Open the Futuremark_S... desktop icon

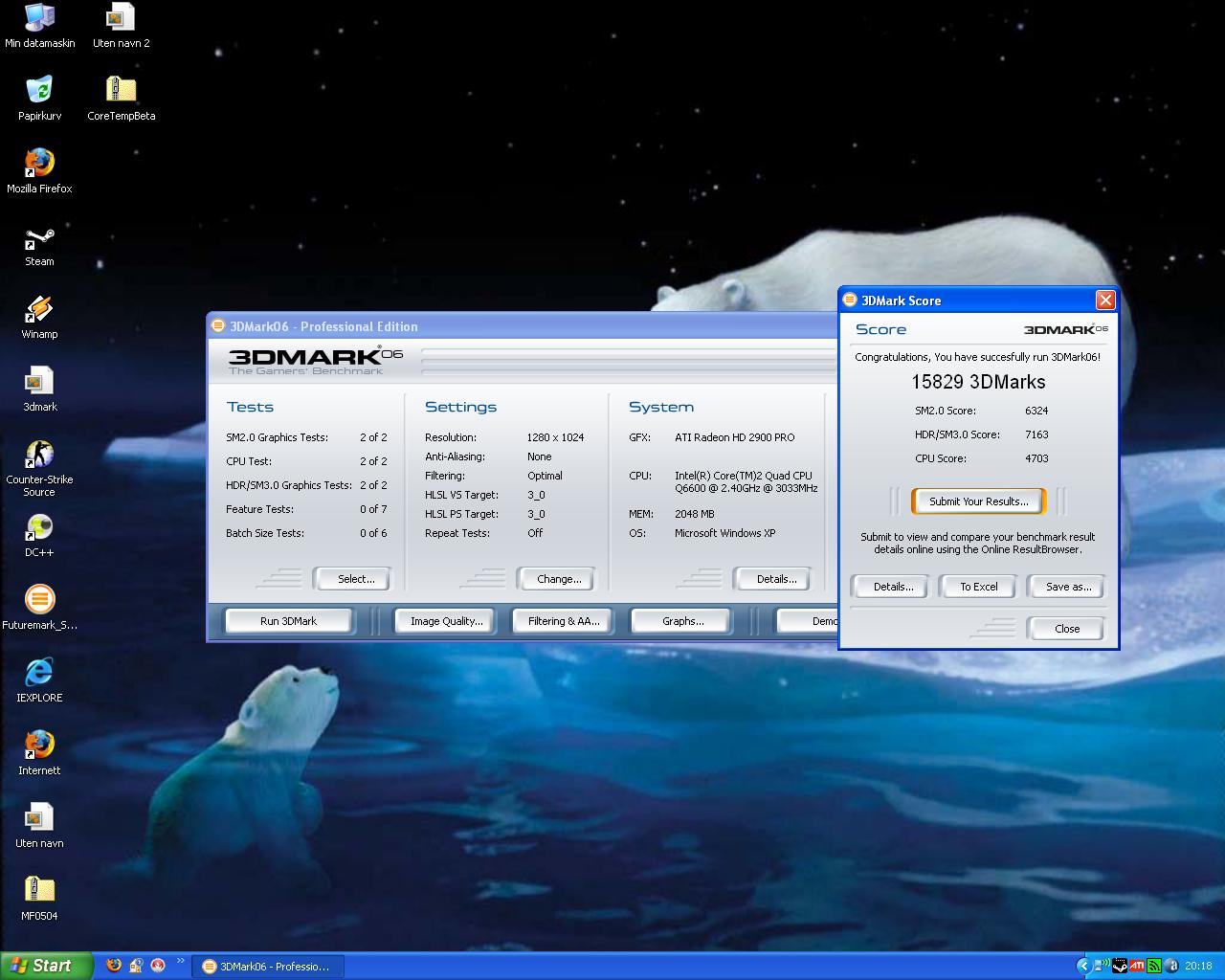tap(39, 609)
